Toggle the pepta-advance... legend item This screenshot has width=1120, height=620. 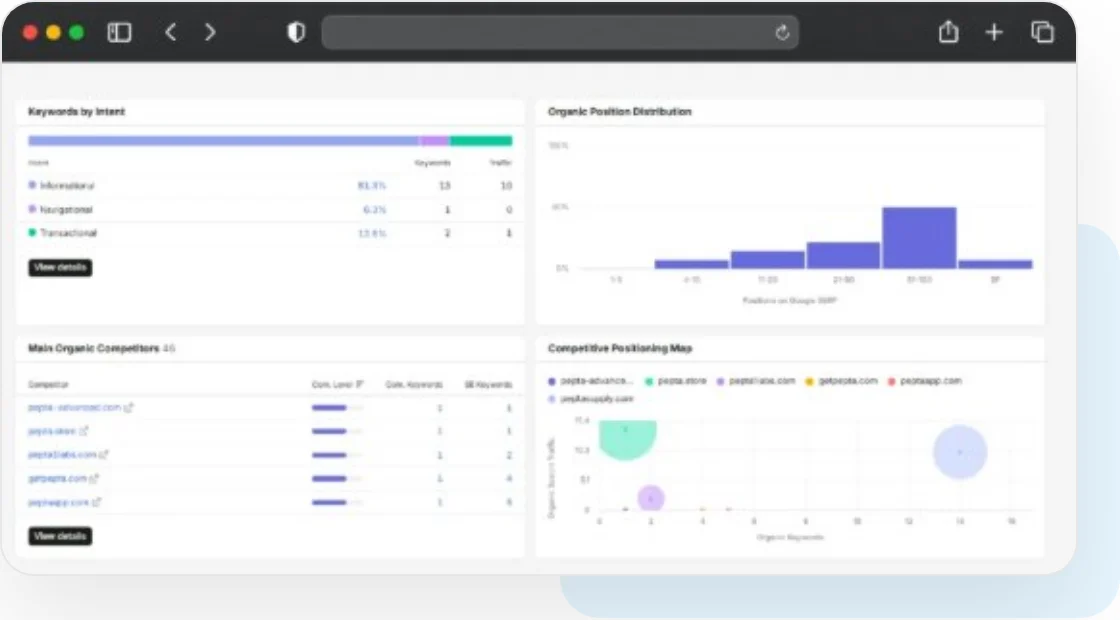[x=591, y=381]
